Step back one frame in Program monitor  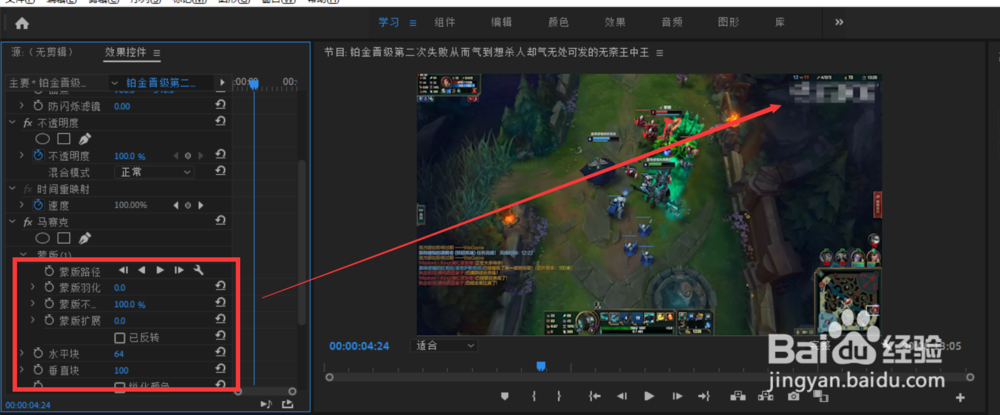622,396
